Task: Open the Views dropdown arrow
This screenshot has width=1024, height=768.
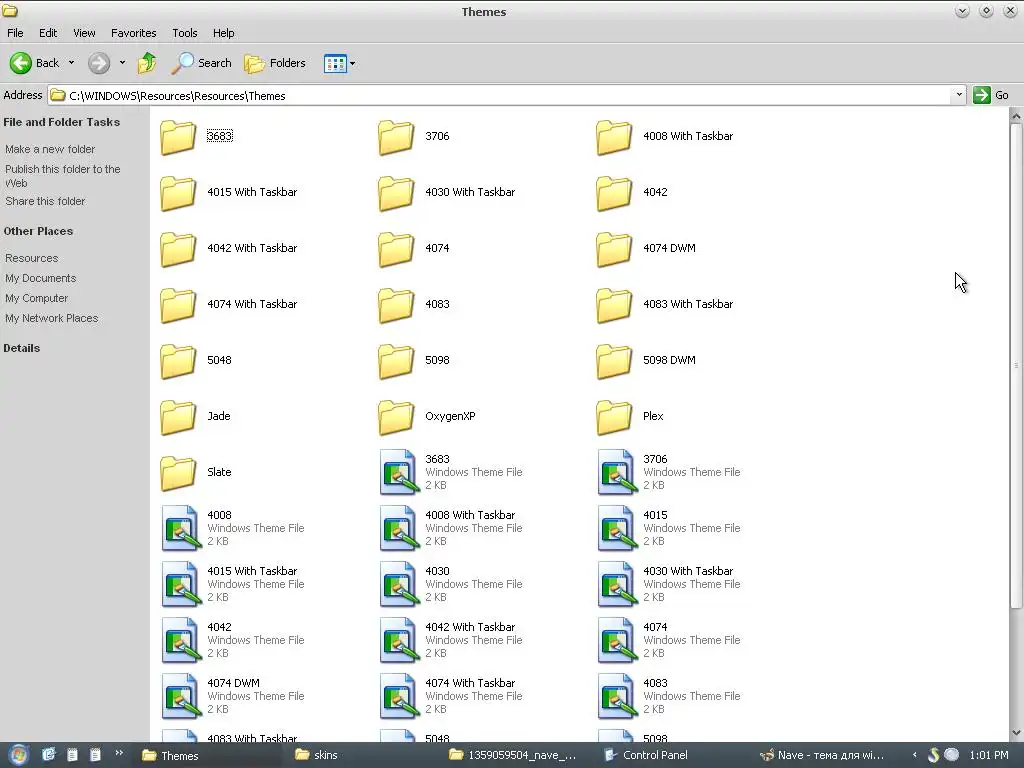Action: (x=353, y=63)
